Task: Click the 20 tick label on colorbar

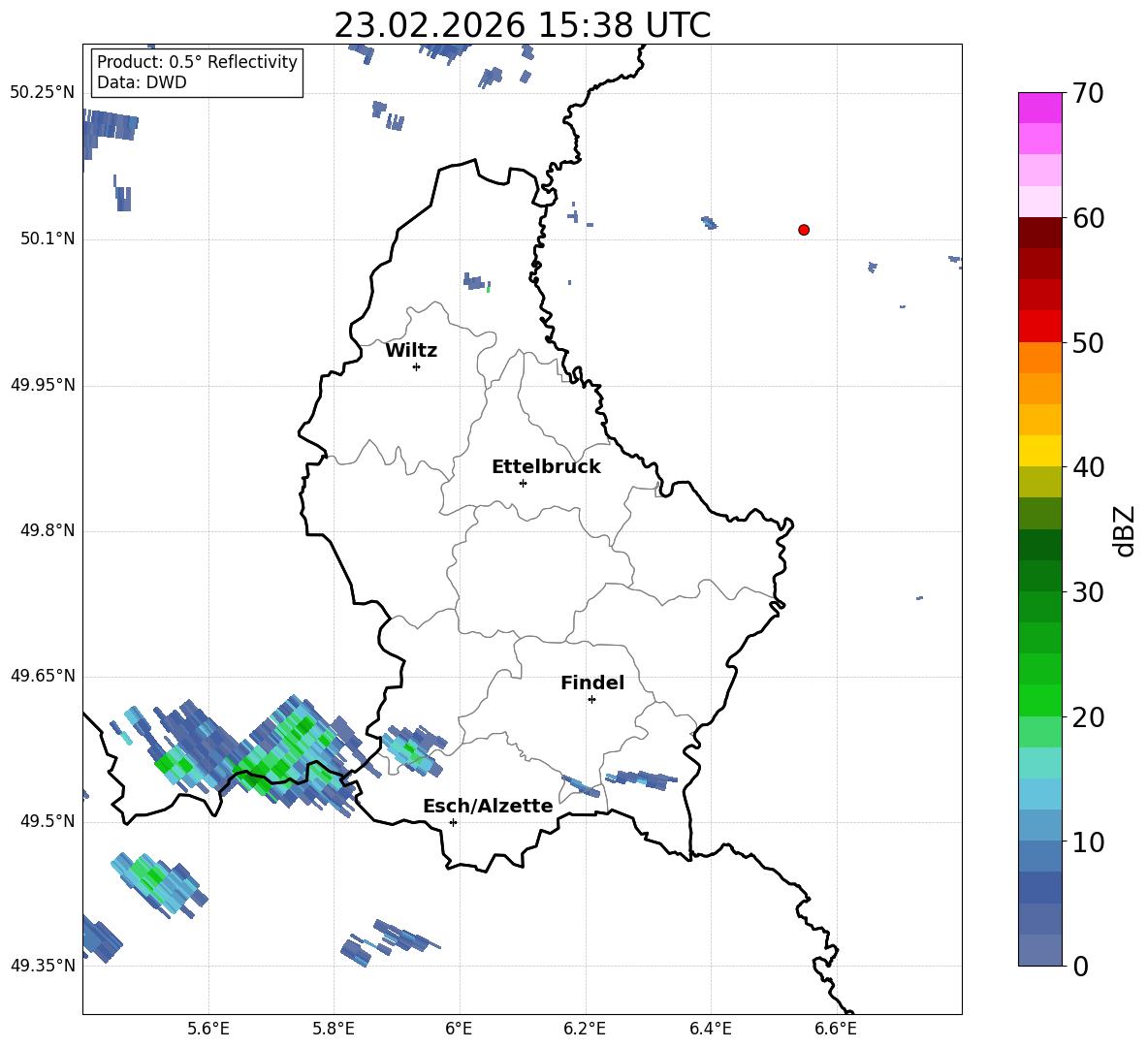Action: pos(1088,717)
